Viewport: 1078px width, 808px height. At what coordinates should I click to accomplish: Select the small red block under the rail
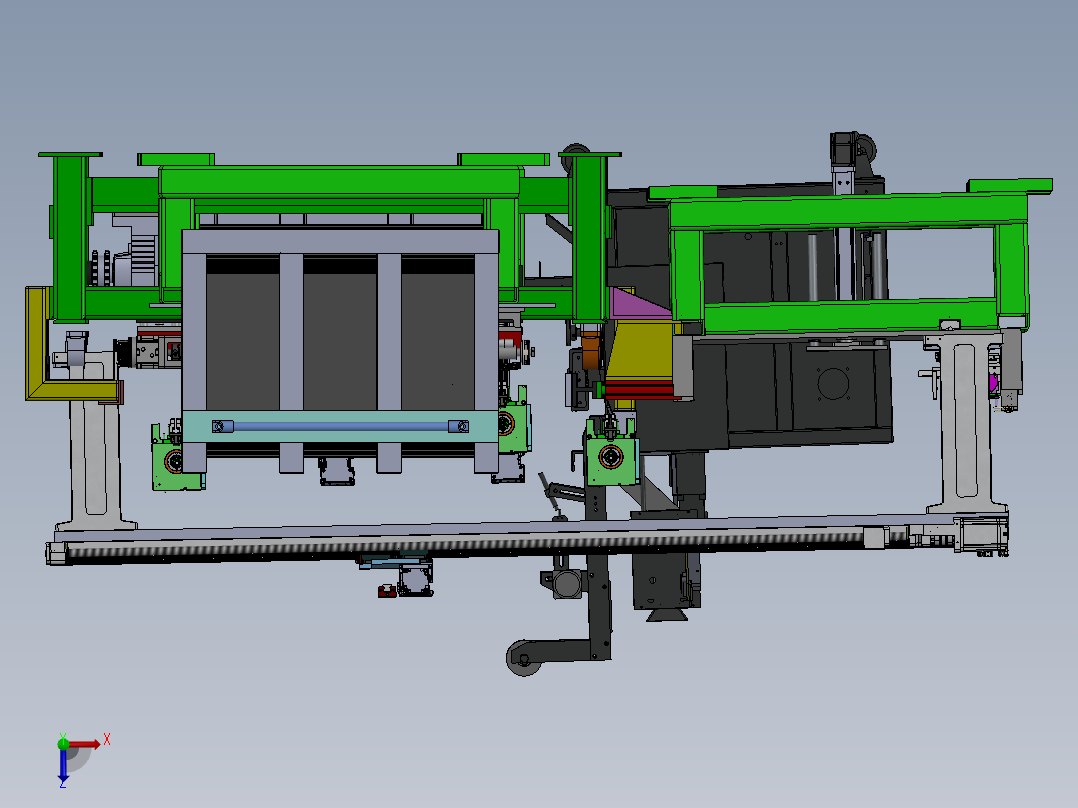click(387, 591)
